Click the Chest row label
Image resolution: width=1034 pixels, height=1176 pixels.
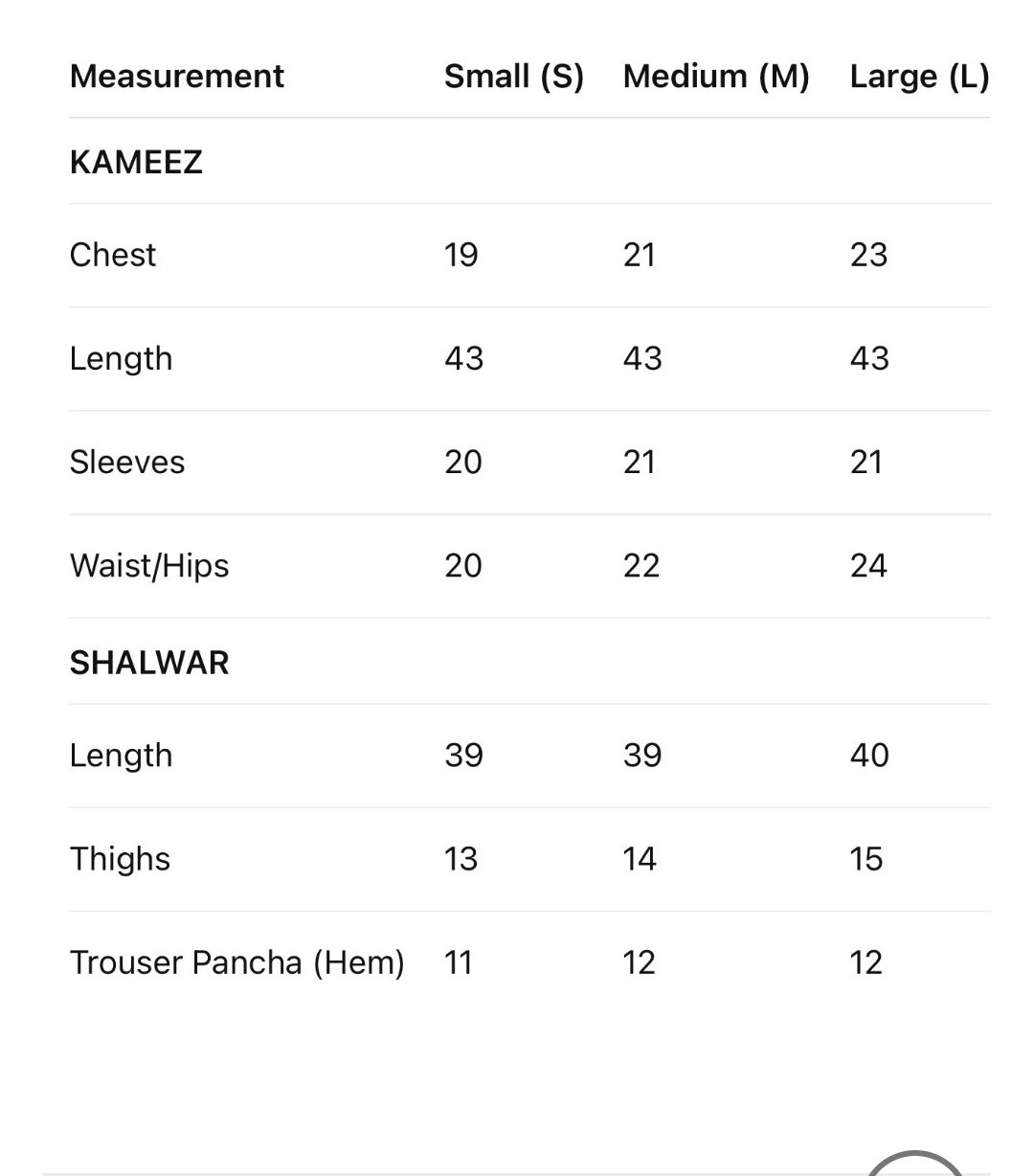click(113, 255)
